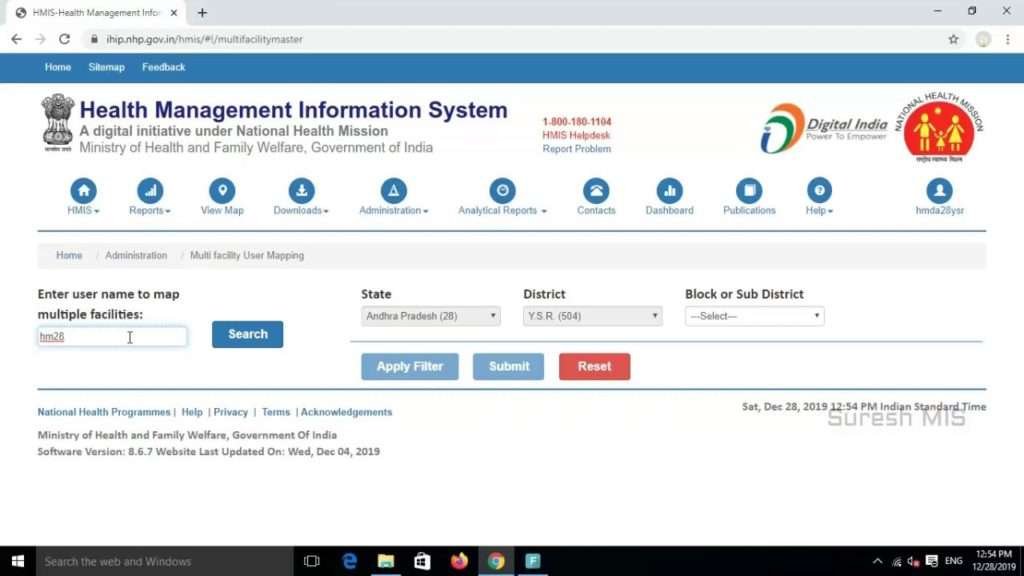1024x576 pixels.
Task: Bookmark page with the star icon
Action: [953, 39]
